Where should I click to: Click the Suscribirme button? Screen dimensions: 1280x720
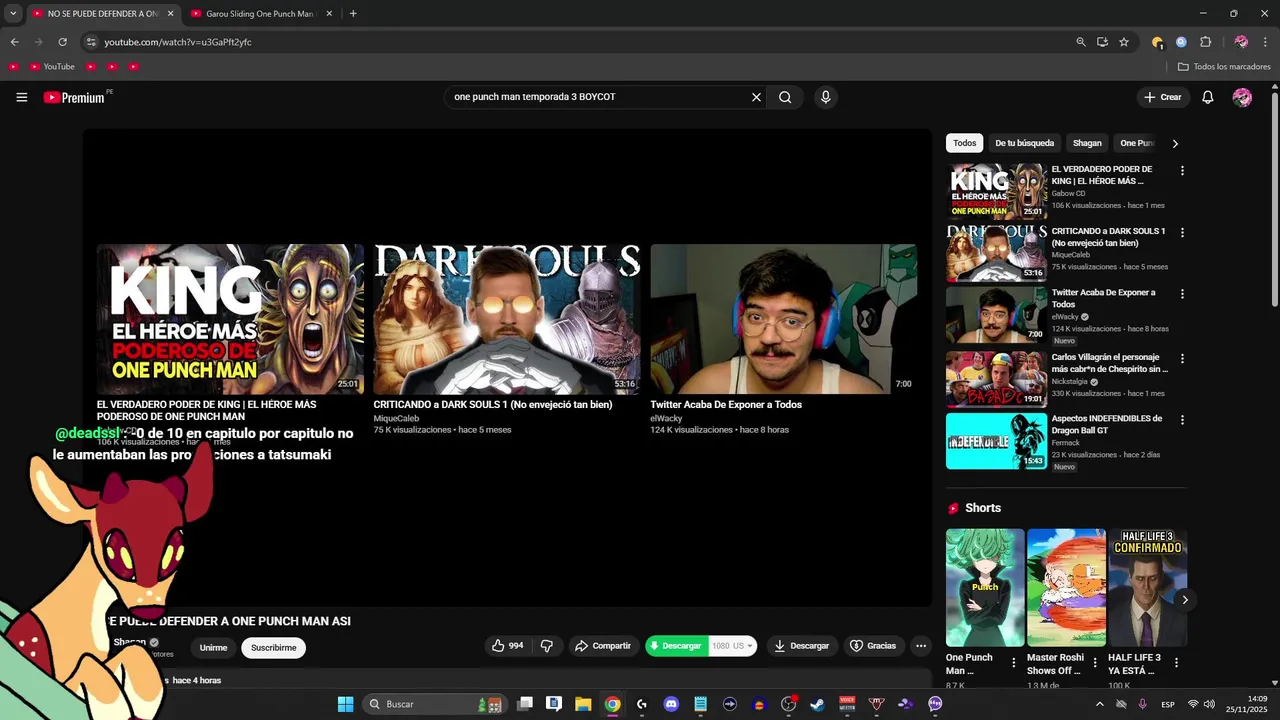(x=274, y=648)
